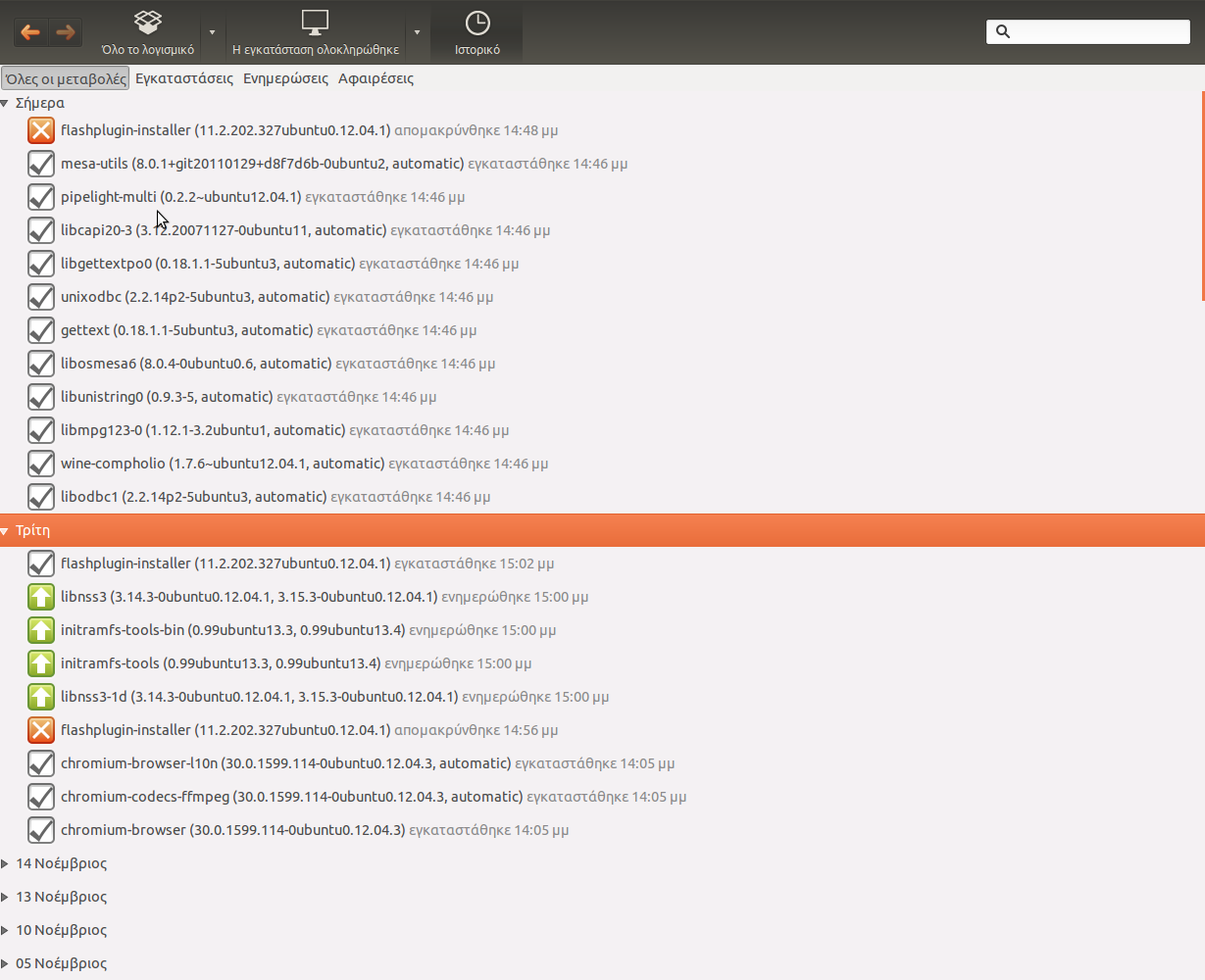Select the mesa-utils entry text
Viewport: 1205px width, 980px height.
point(344,164)
